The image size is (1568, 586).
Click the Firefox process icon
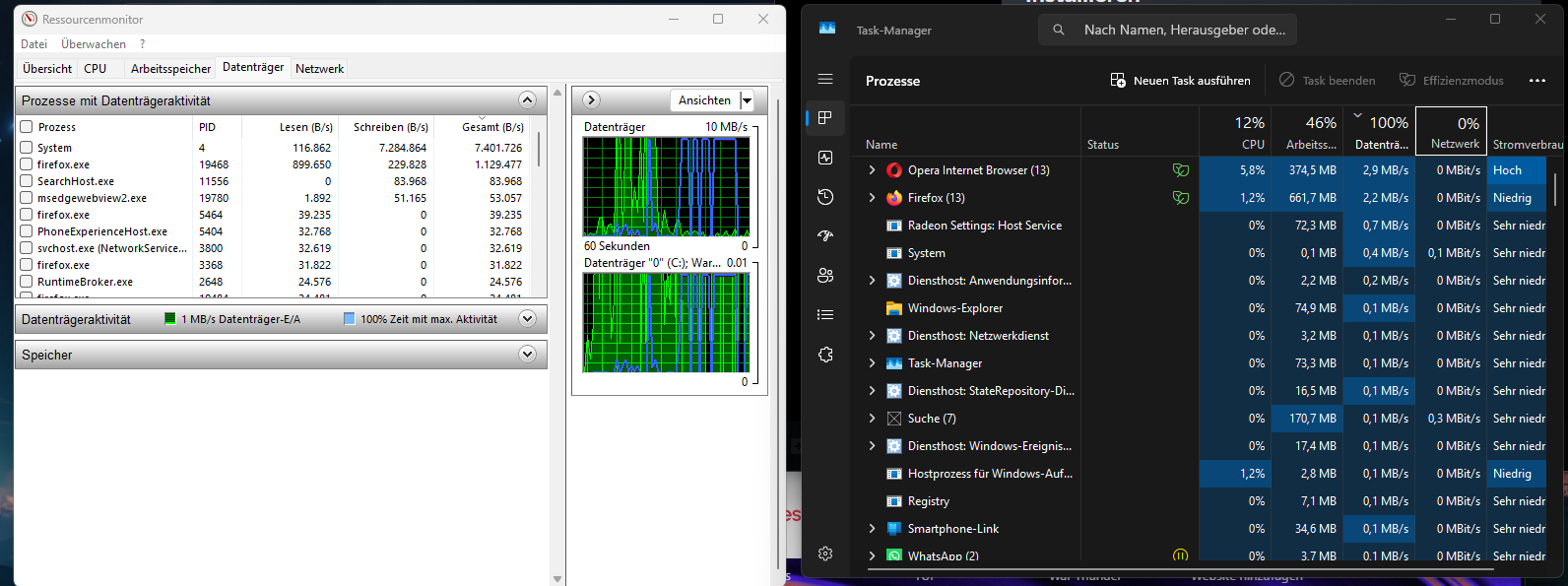pyautogui.click(x=894, y=198)
